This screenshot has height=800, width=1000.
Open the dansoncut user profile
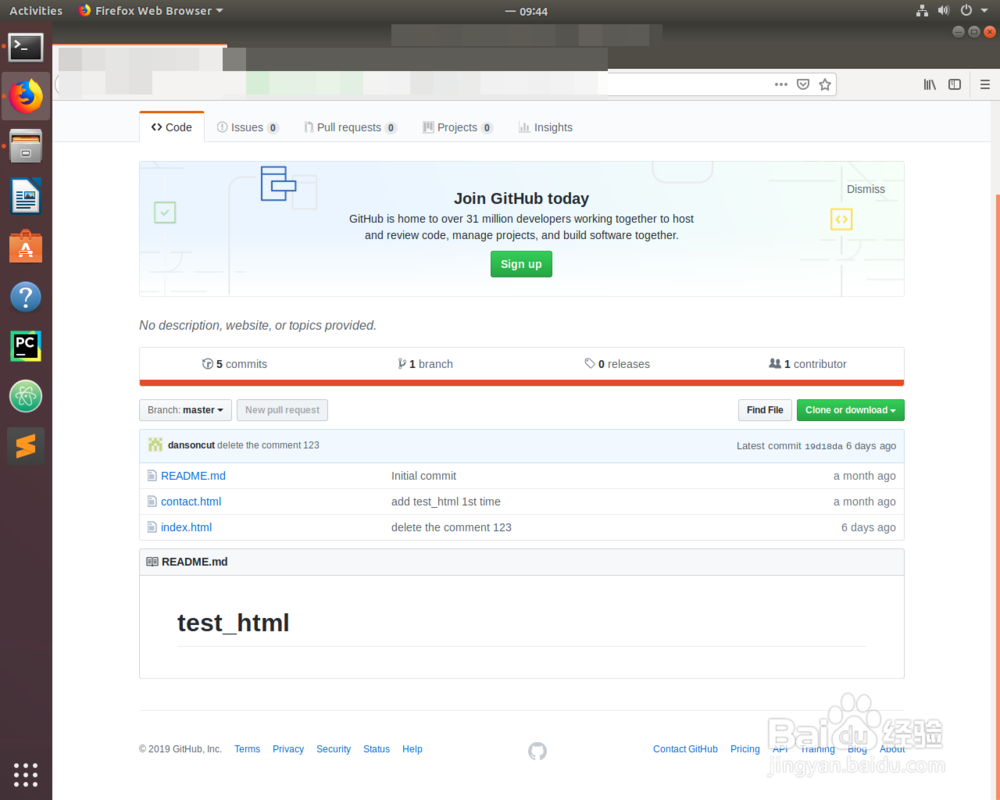click(191, 445)
